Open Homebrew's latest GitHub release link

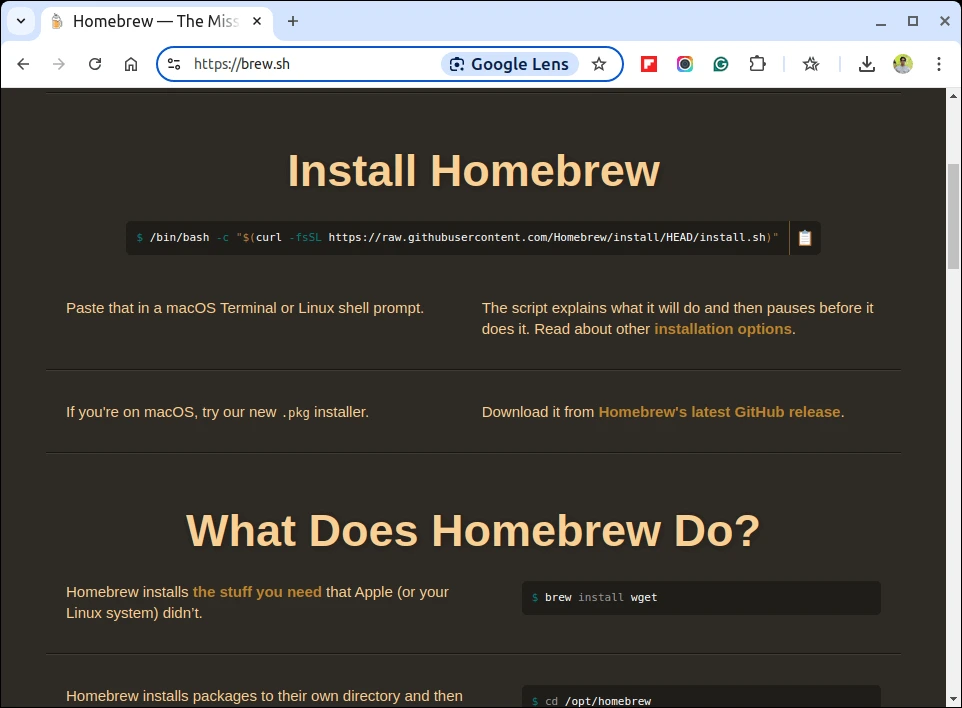(719, 412)
